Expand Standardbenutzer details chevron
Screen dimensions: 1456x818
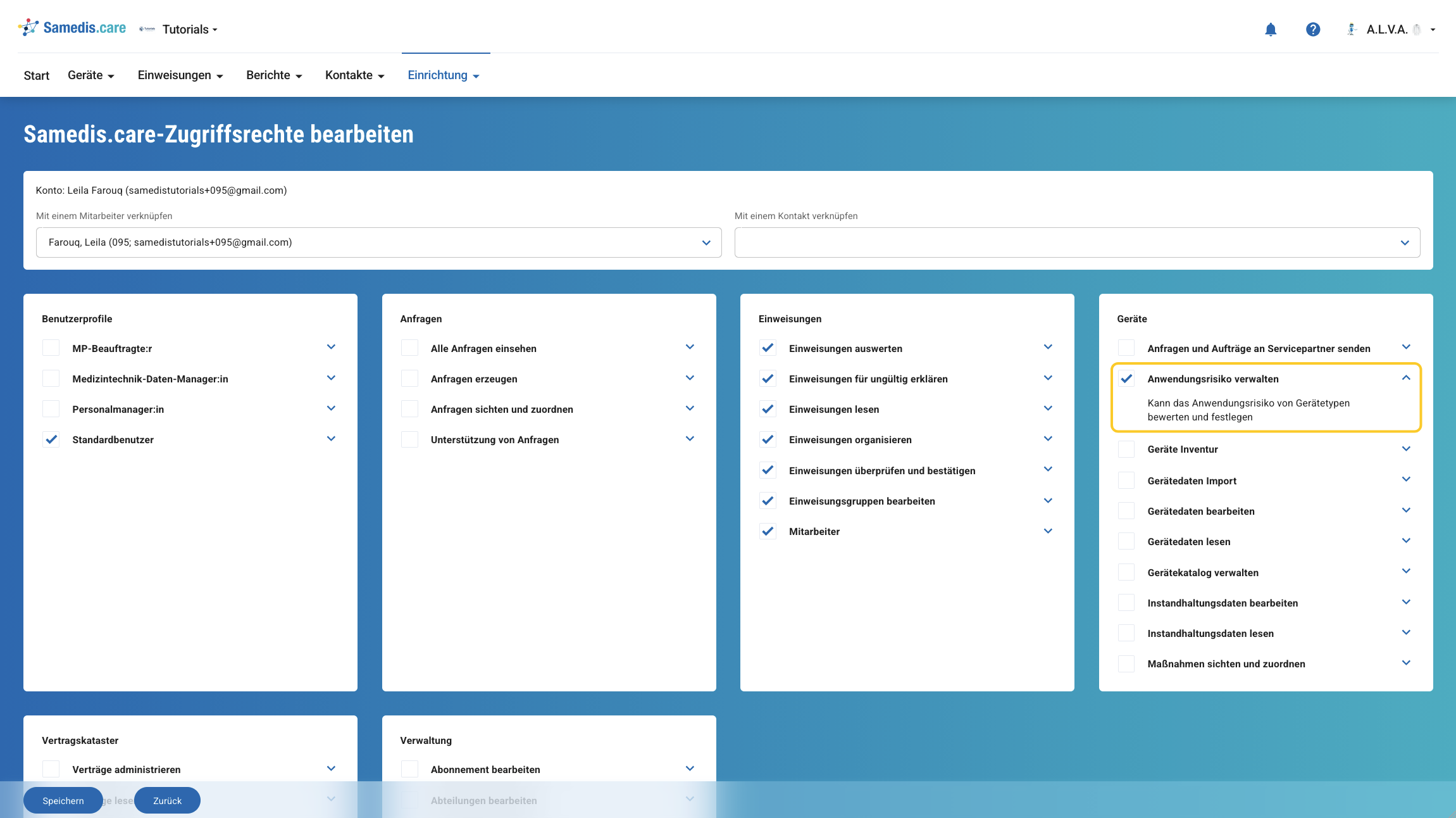coord(331,439)
